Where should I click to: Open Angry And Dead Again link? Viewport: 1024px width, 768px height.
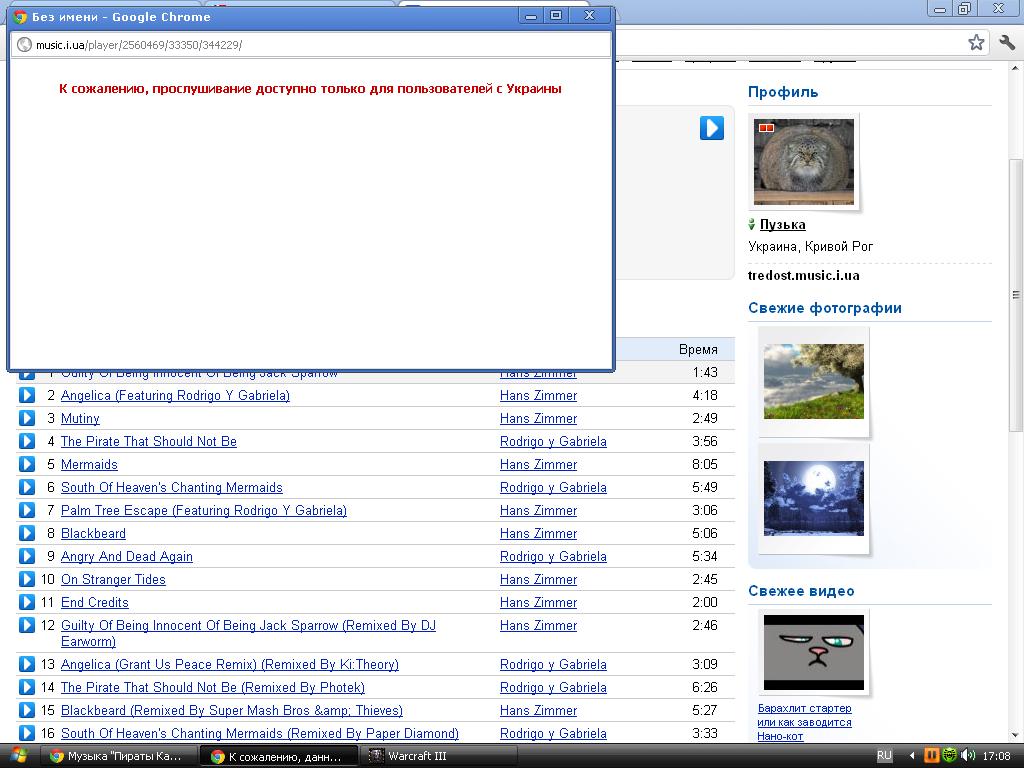click(127, 556)
